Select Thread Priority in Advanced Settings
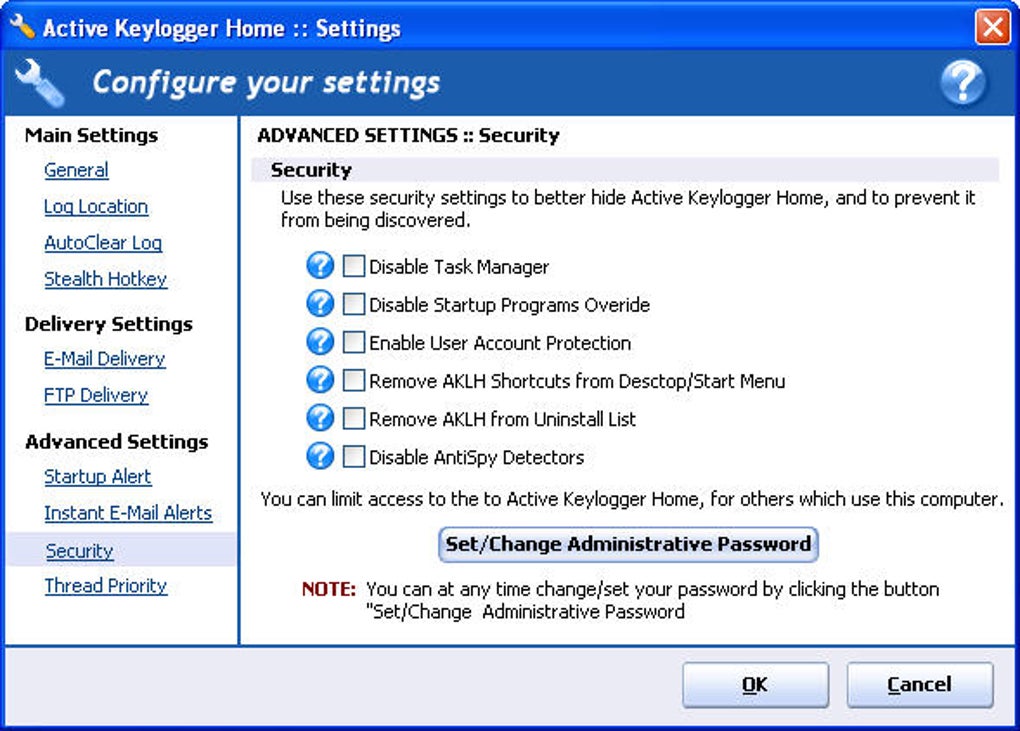This screenshot has width=1020, height=731. coord(105,586)
